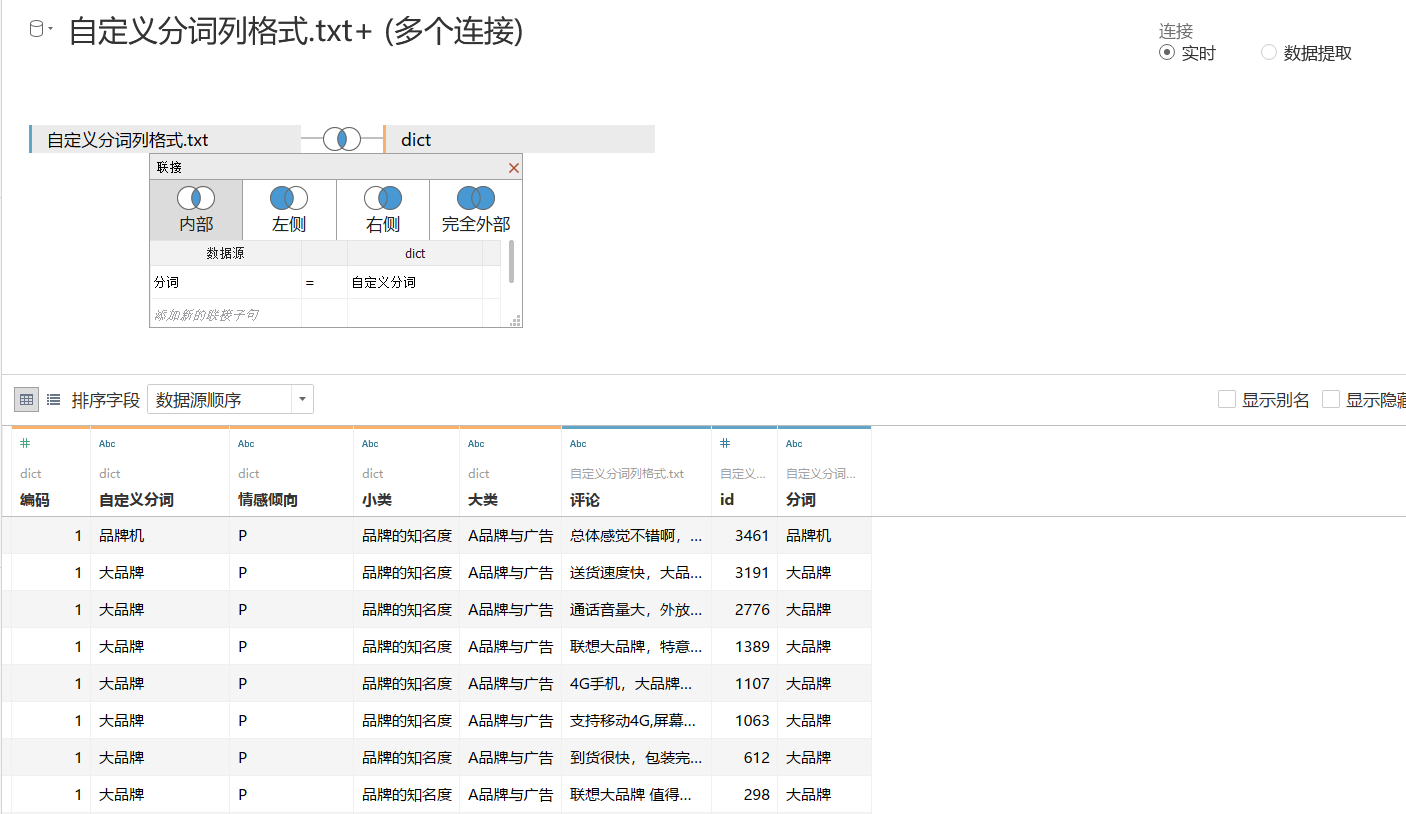
Task: Change Abc data type of 大类 column
Action: click(476, 443)
